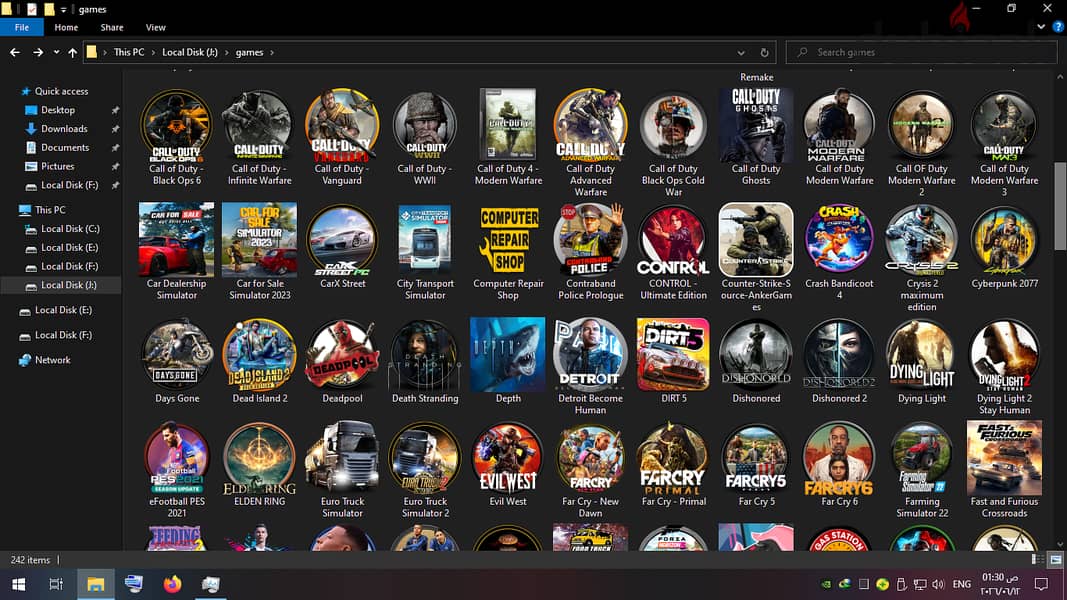This screenshot has height=600, width=1067.
Task: Select the DIRT 5 icon
Action: [673, 354]
